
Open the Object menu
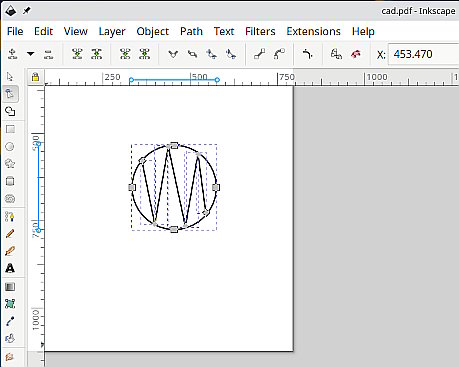pos(153,32)
